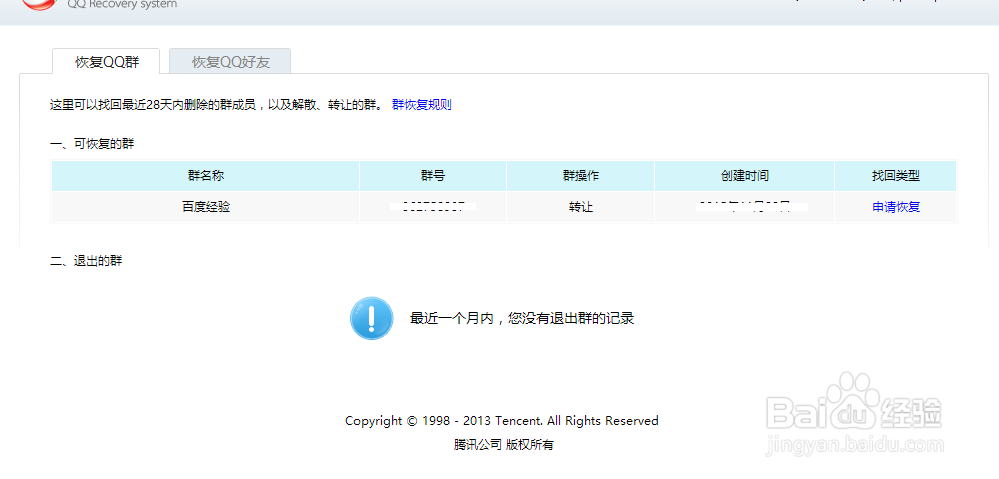Click the 一、可恢复的群 section heading
Screen dimensions: 999x479
click(92, 144)
